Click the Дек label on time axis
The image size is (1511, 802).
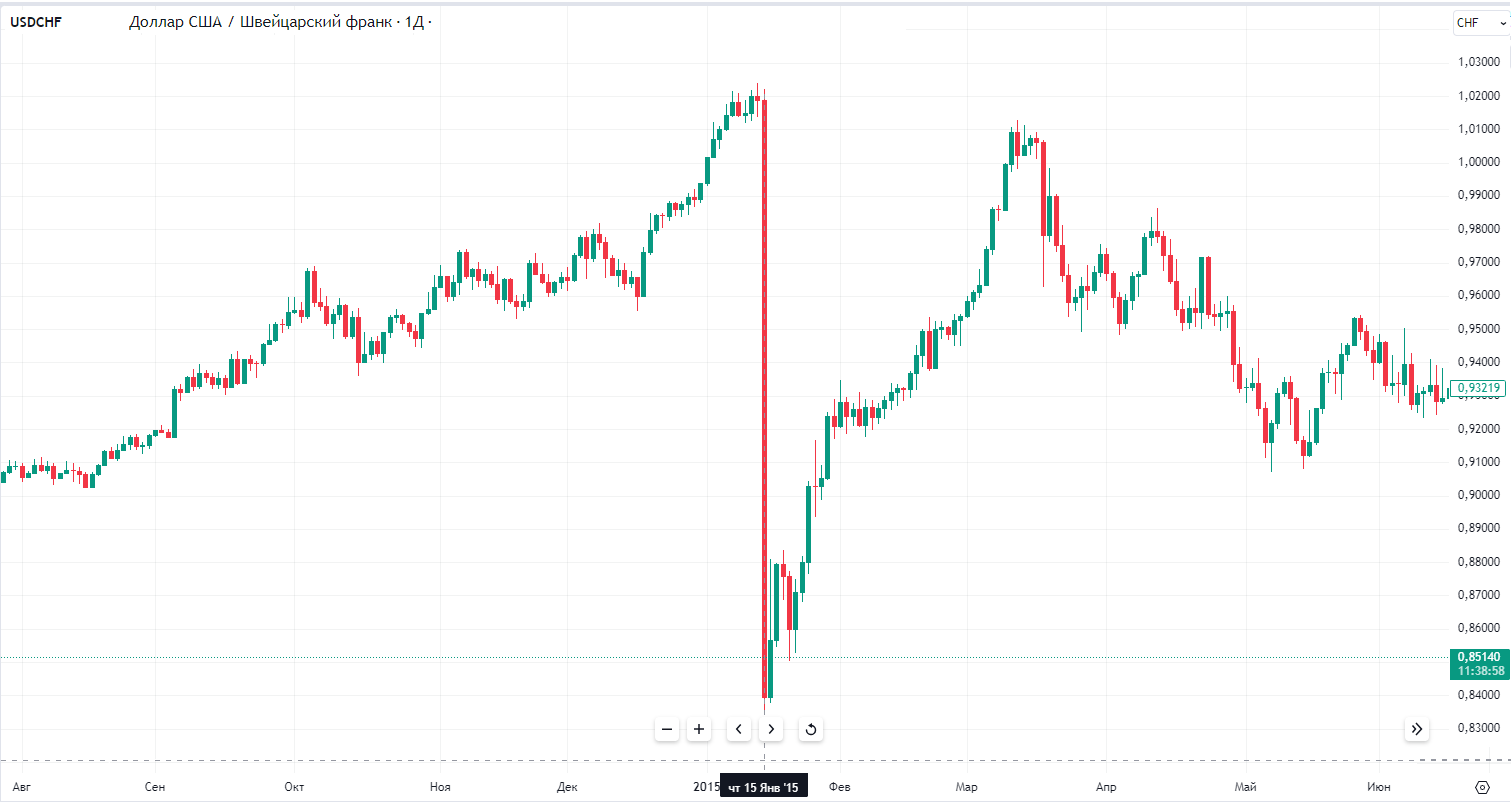(x=567, y=788)
